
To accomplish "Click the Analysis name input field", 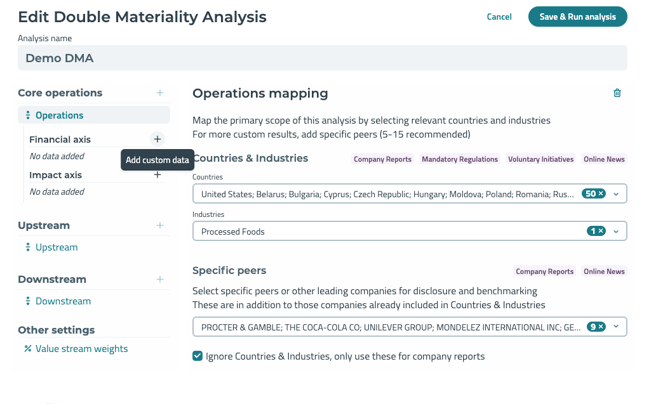I will coord(322,58).
